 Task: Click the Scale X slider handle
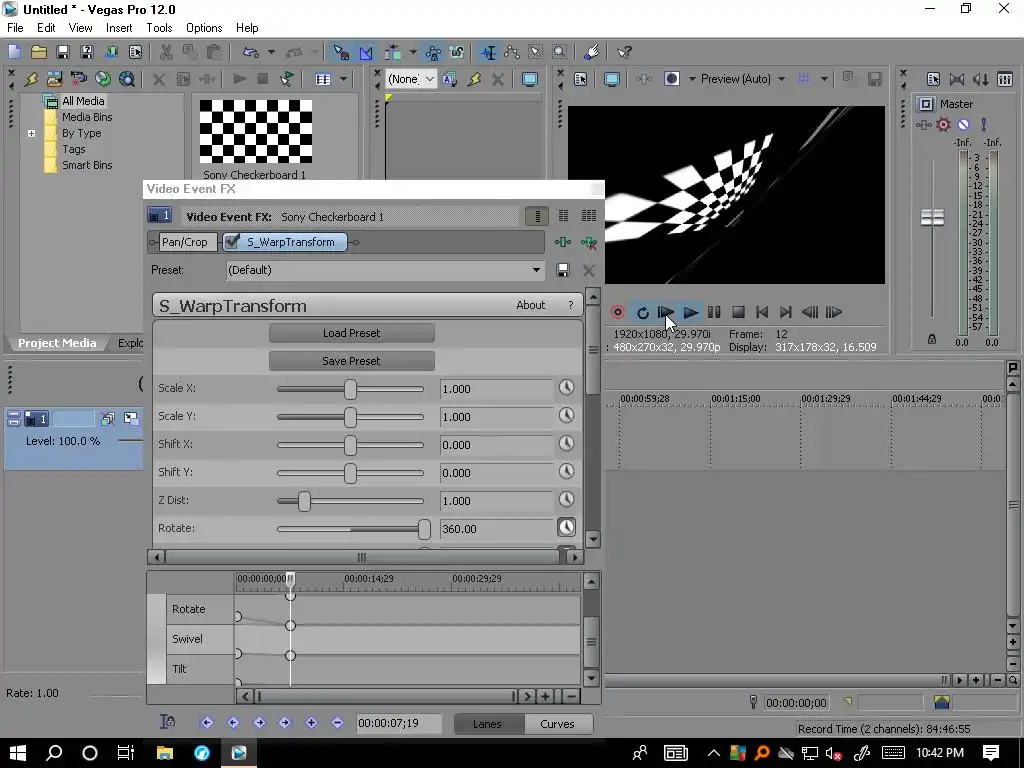[351, 389]
